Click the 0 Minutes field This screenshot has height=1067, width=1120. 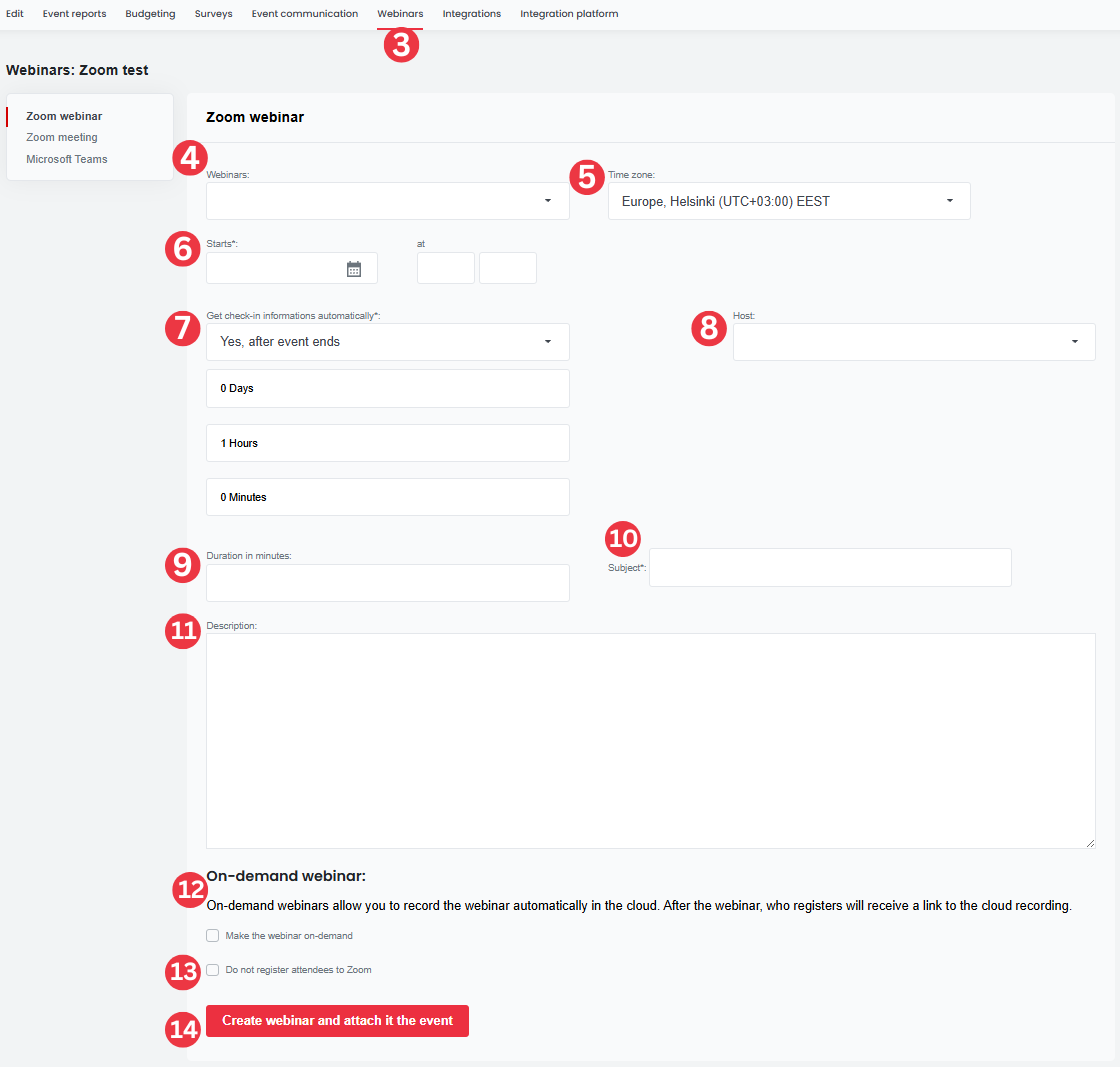[388, 497]
